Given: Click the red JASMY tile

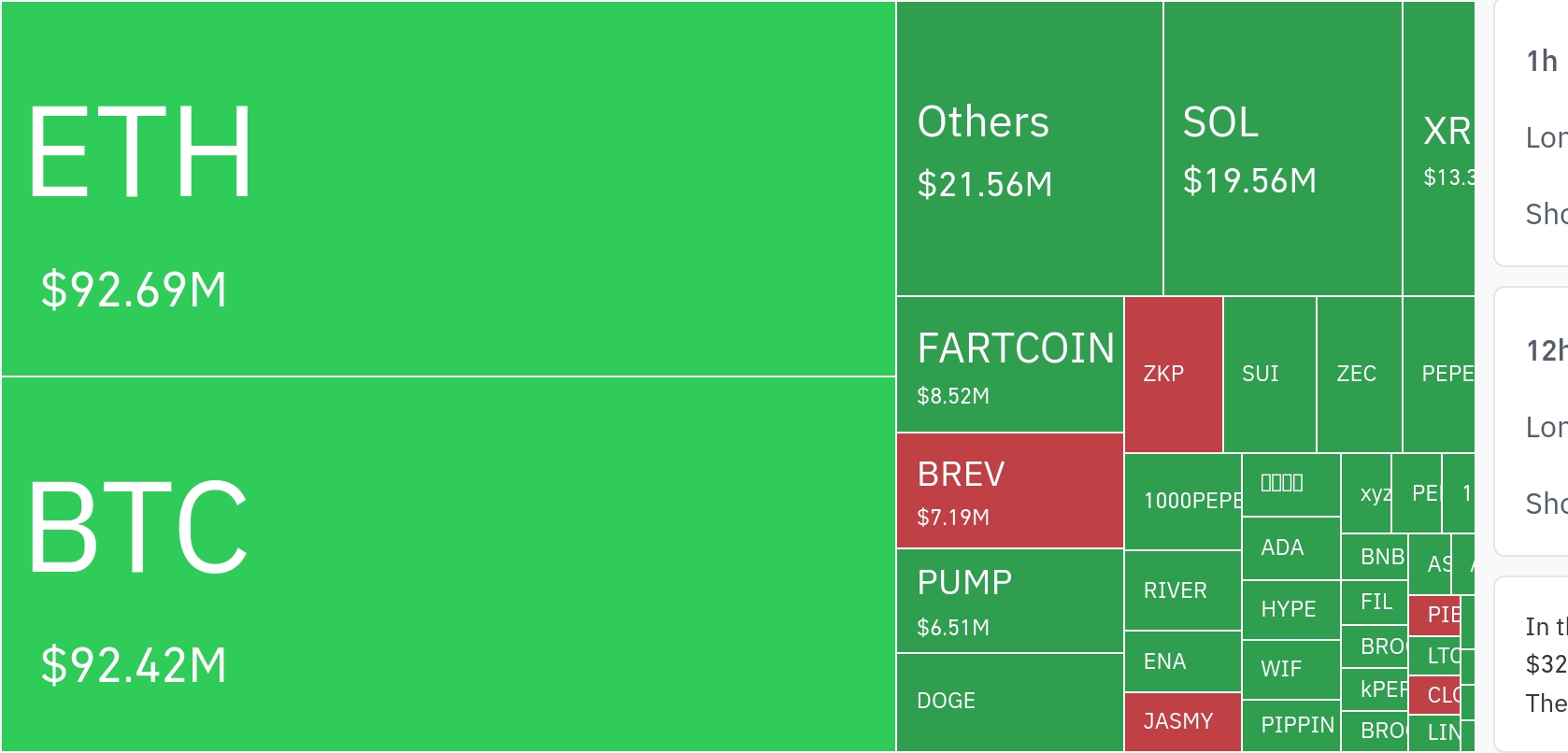Looking at the screenshot, I should (x=1183, y=721).
